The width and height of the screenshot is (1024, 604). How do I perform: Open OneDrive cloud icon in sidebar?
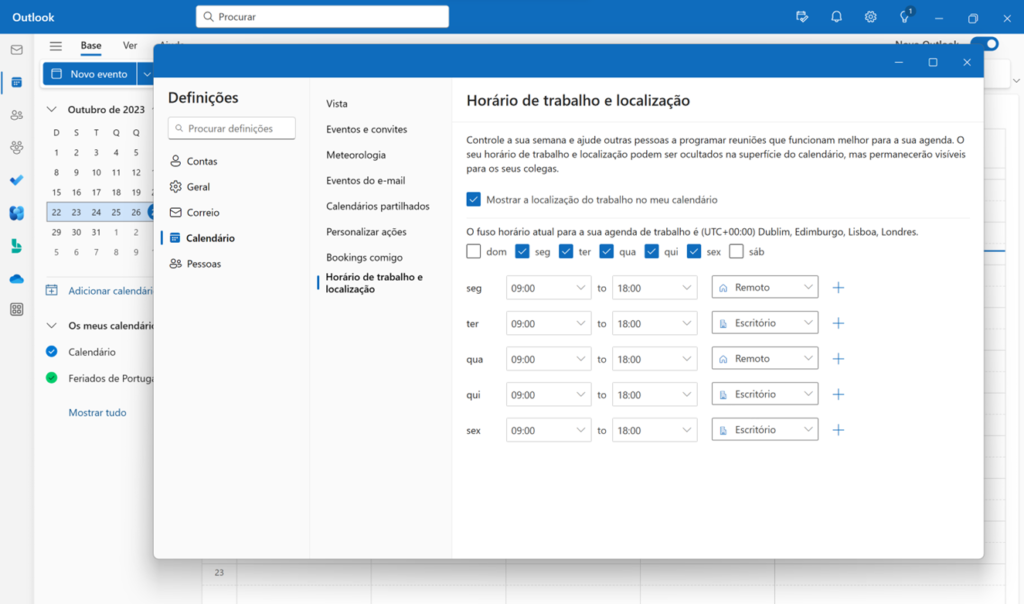16,278
